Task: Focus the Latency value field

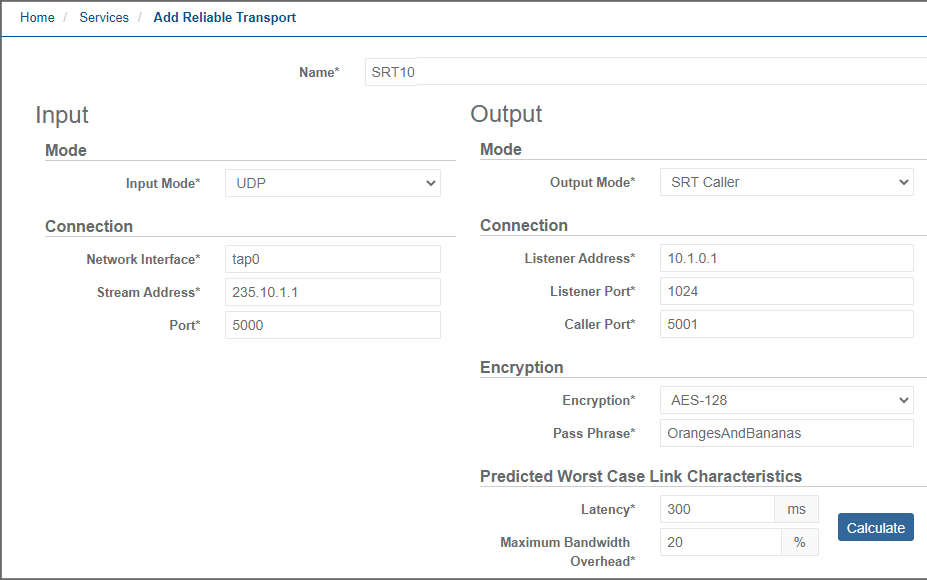Action: (716, 509)
